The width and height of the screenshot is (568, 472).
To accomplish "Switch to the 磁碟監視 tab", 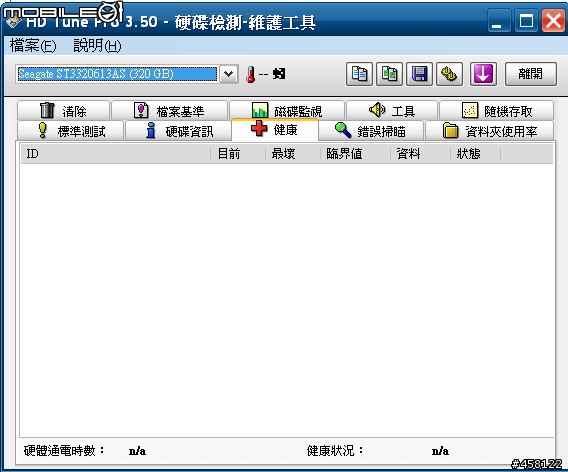I will pos(287,110).
